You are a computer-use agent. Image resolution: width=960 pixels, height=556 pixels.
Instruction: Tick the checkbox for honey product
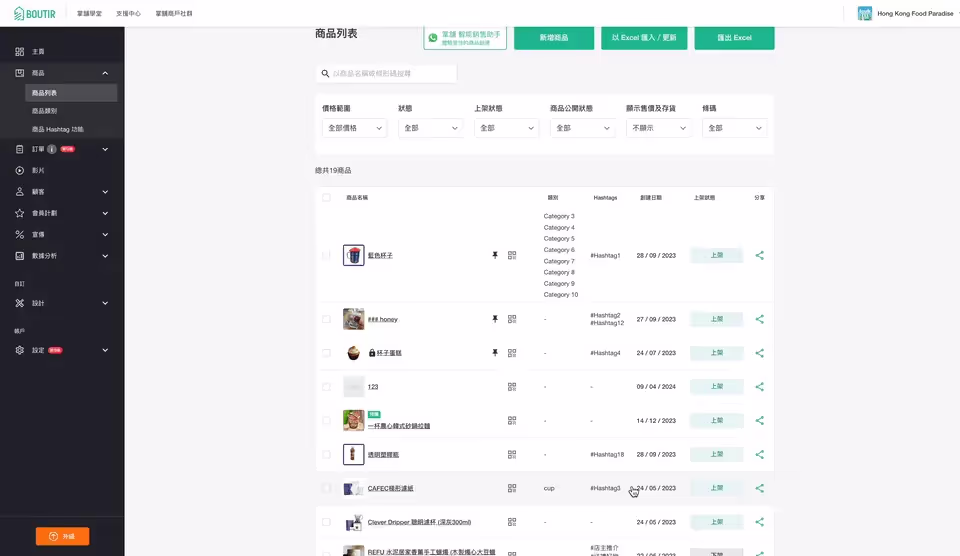[326, 319]
